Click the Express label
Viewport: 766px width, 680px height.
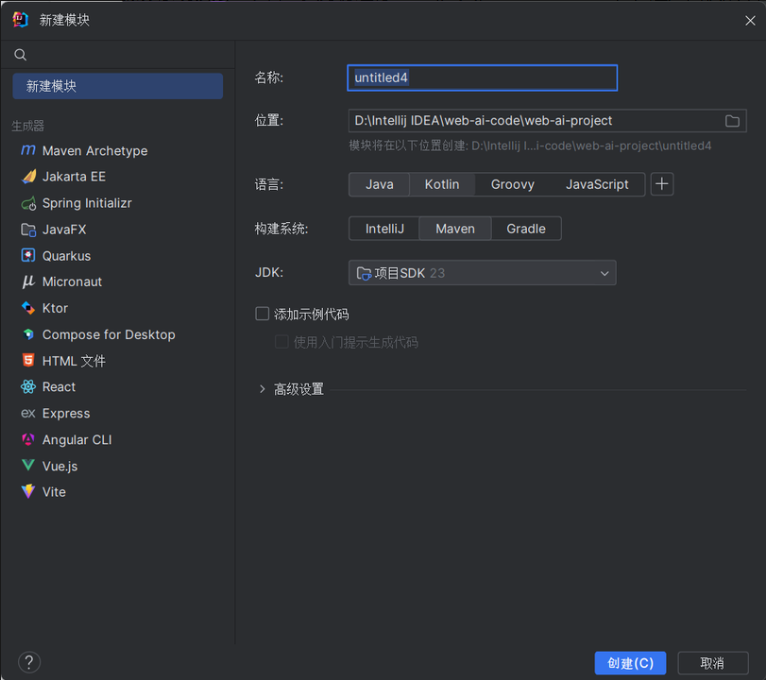pyautogui.click(x=66, y=413)
